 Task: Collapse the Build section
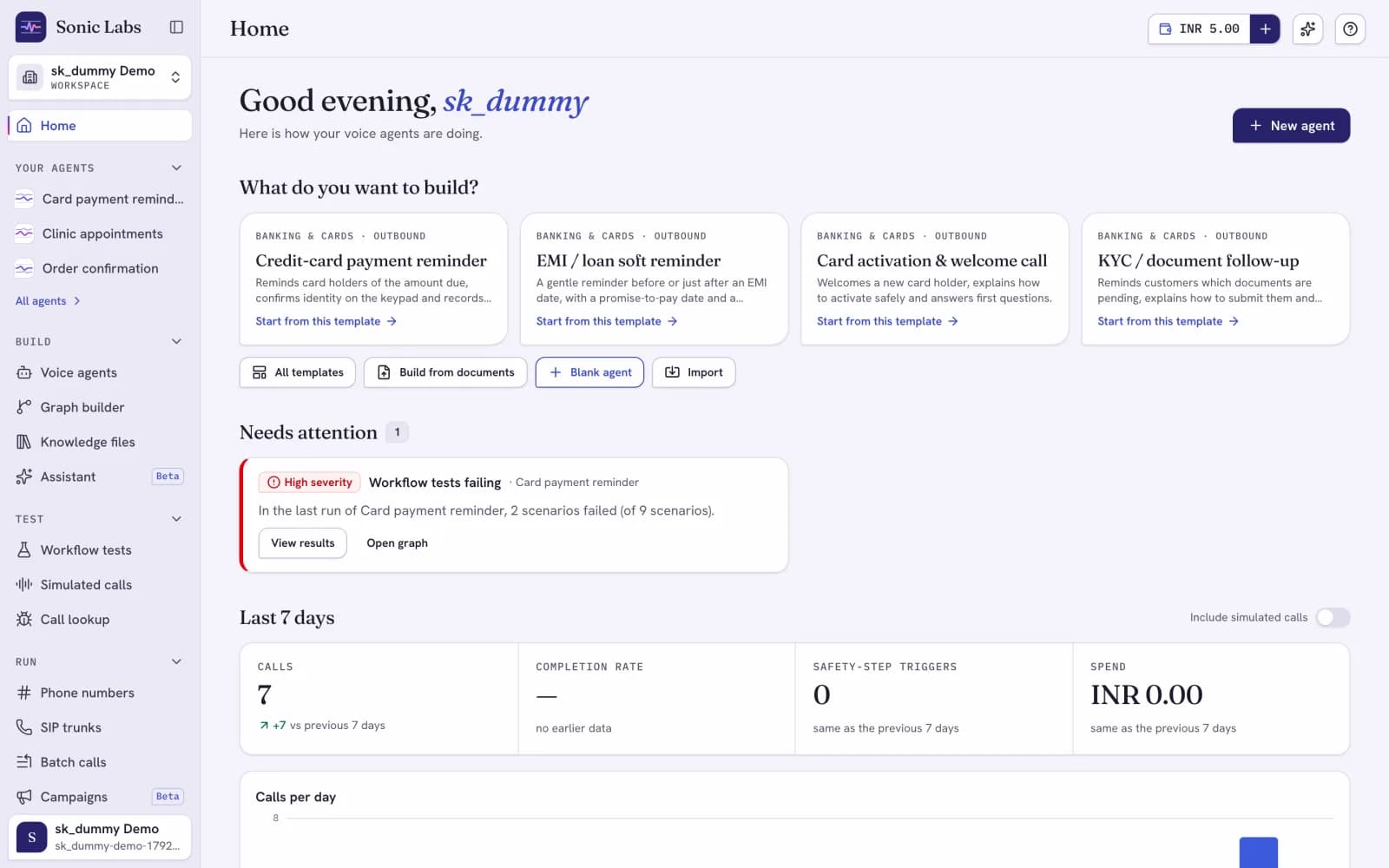click(x=176, y=341)
